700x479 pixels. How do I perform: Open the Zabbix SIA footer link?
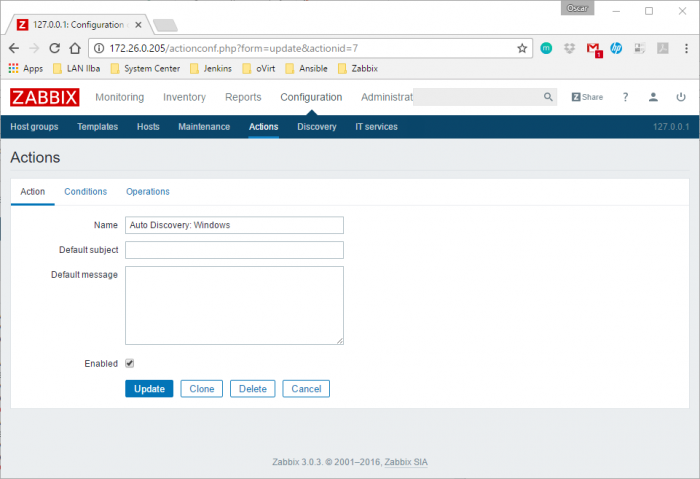pyautogui.click(x=406, y=462)
